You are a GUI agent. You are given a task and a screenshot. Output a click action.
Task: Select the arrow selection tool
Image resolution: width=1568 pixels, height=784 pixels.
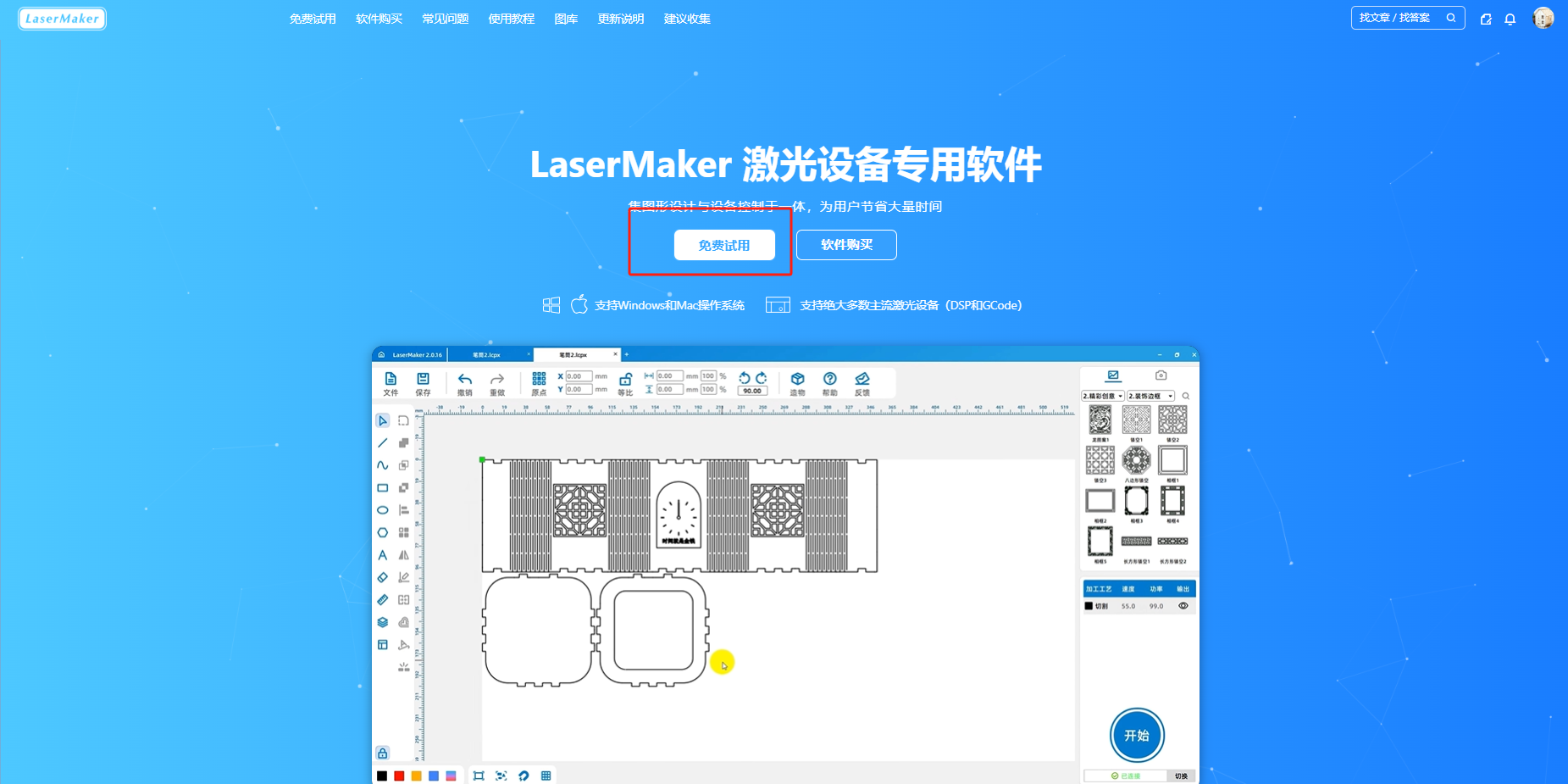[x=383, y=420]
